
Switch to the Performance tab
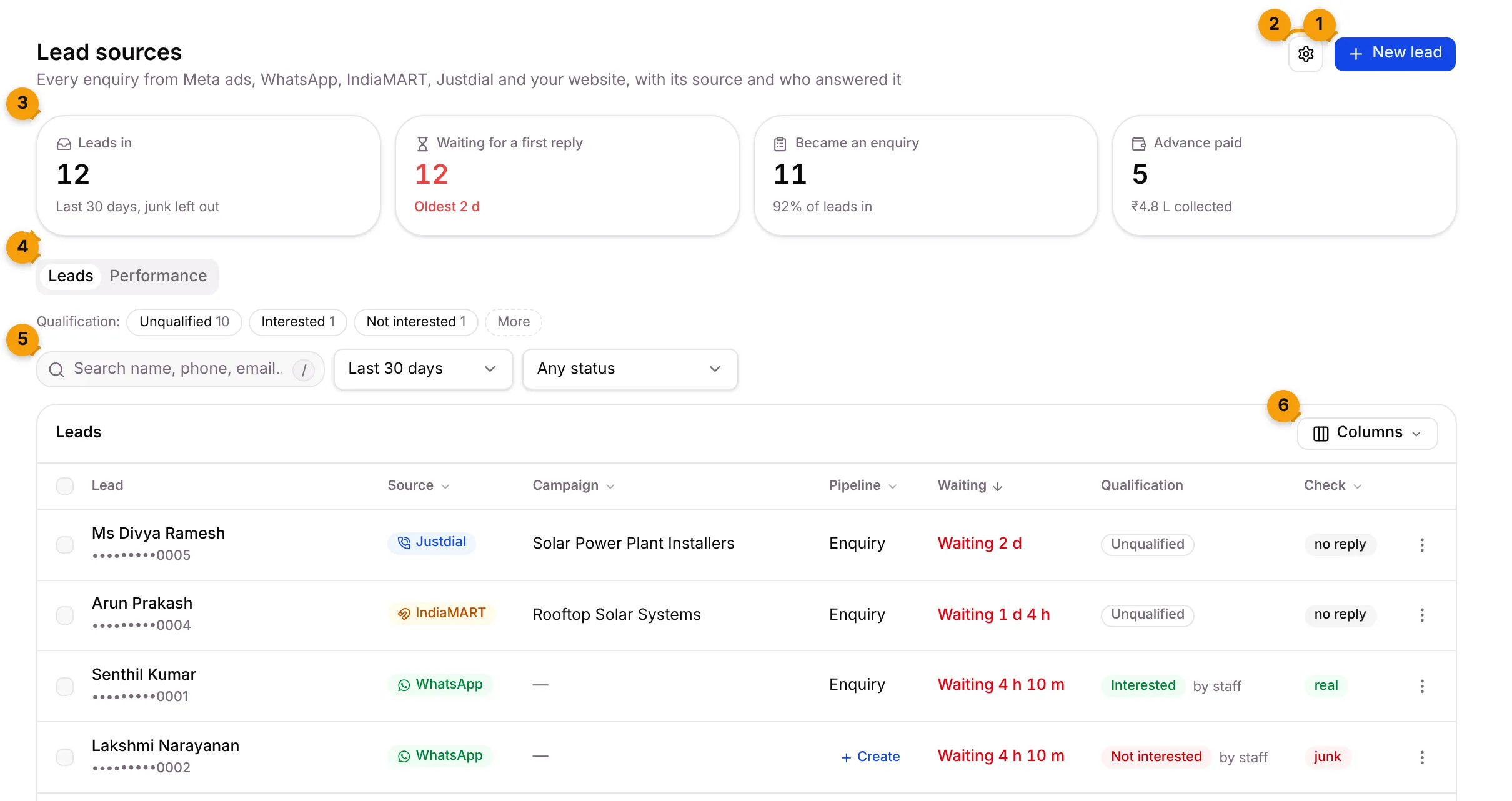tap(158, 276)
